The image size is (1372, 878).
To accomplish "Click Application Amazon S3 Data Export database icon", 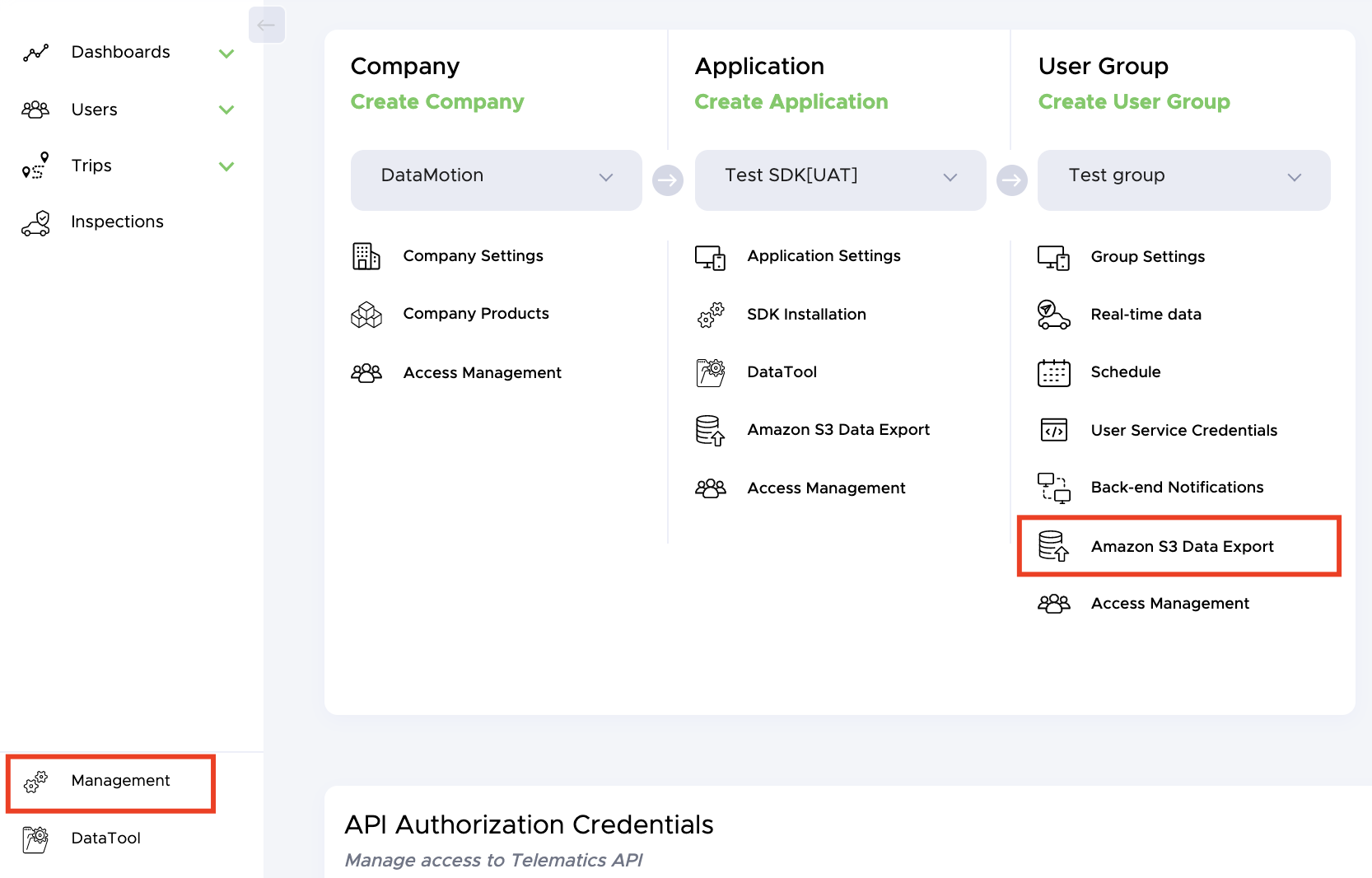I will coord(710,430).
